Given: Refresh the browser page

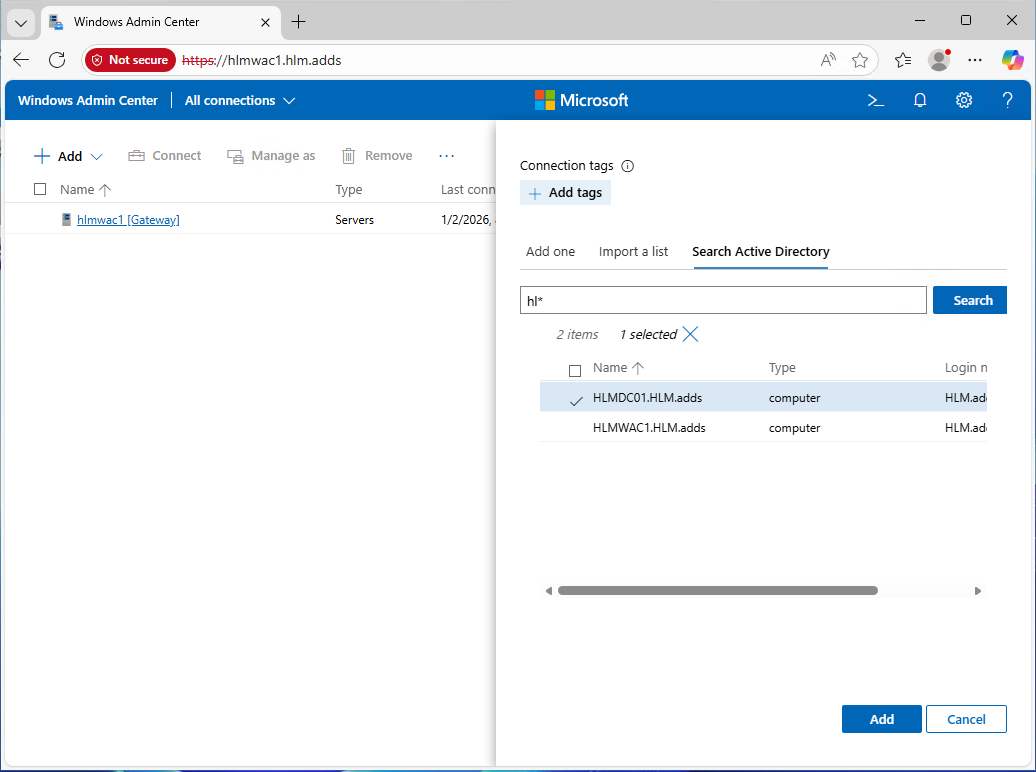Looking at the screenshot, I should click(x=57, y=60).
